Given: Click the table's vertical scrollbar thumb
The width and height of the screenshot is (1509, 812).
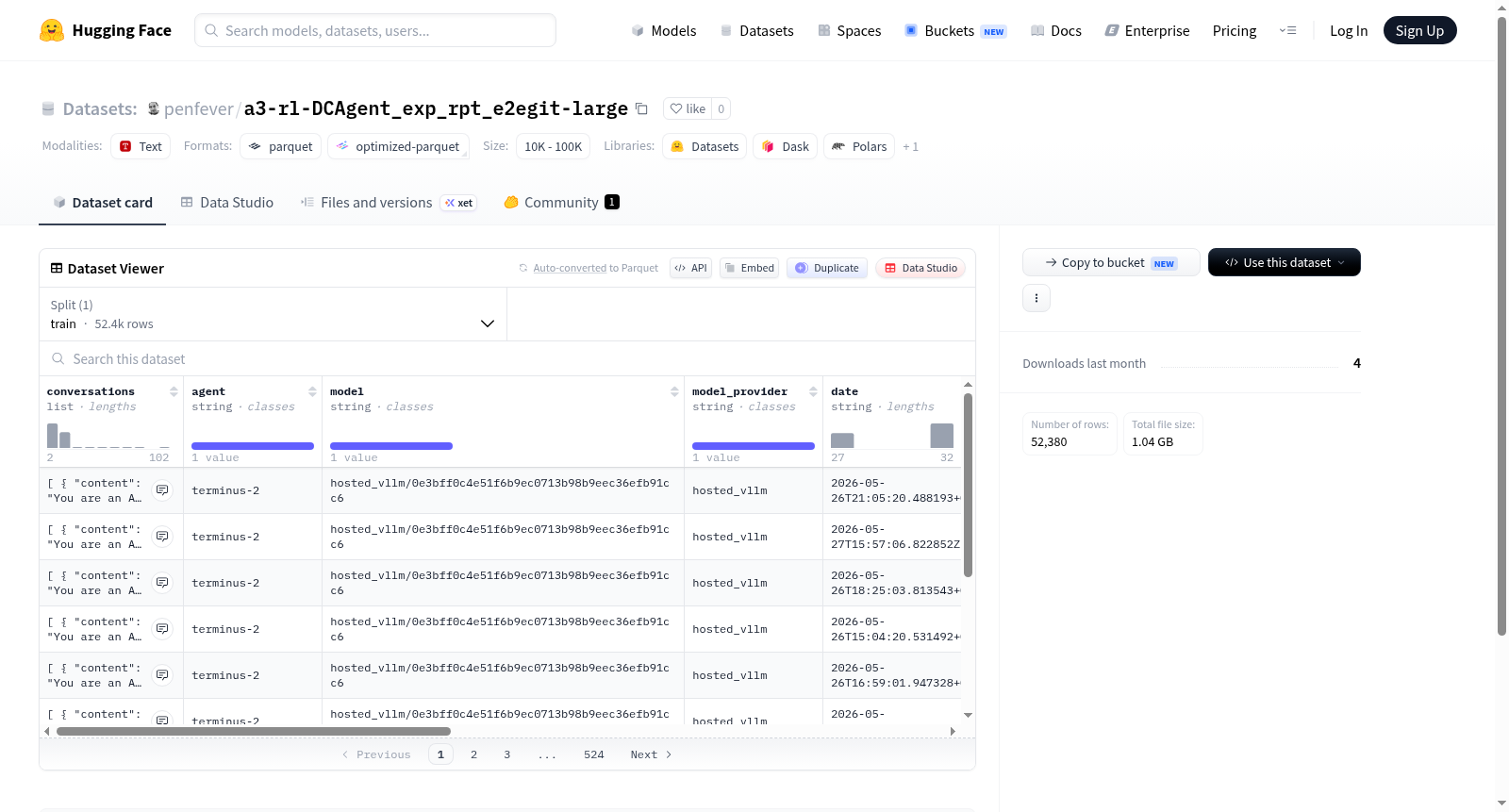Looking at the screenshot, I should 968,485.
